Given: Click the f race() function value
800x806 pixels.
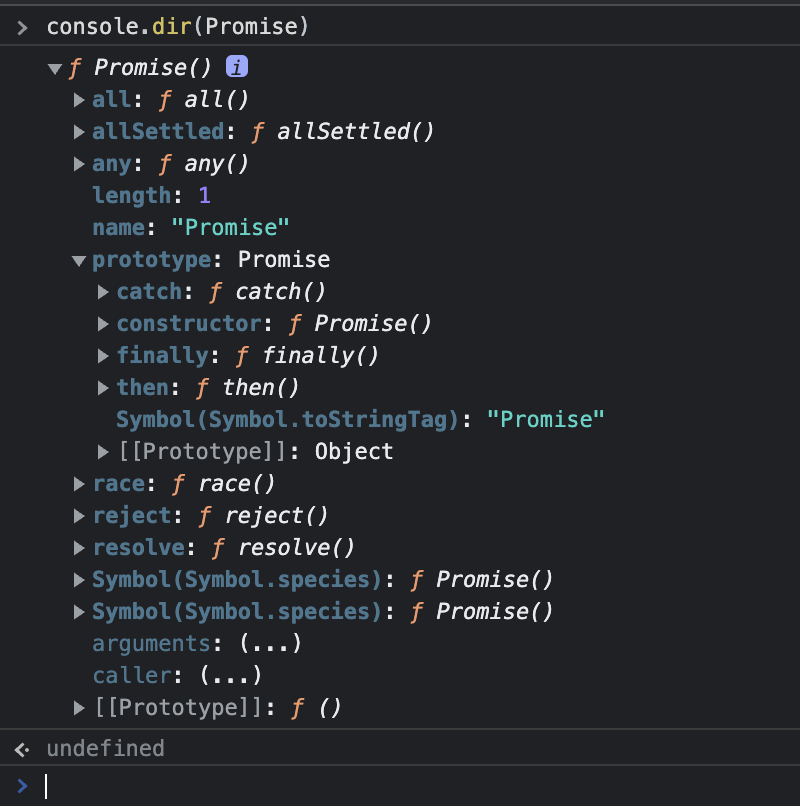Looking at the screenshot, I should point(223,484).
